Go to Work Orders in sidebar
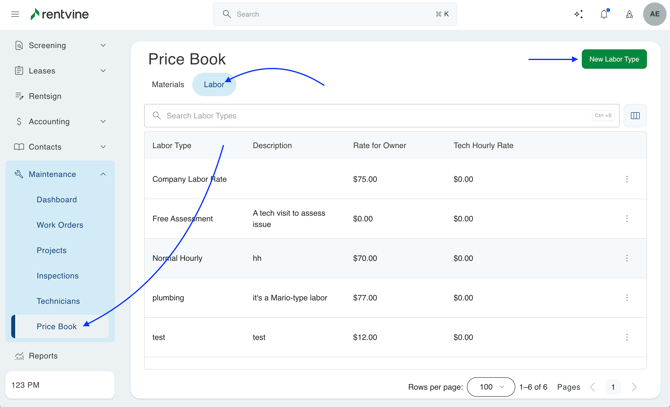Screen dimensions: 670x407 tap(60, 225)
